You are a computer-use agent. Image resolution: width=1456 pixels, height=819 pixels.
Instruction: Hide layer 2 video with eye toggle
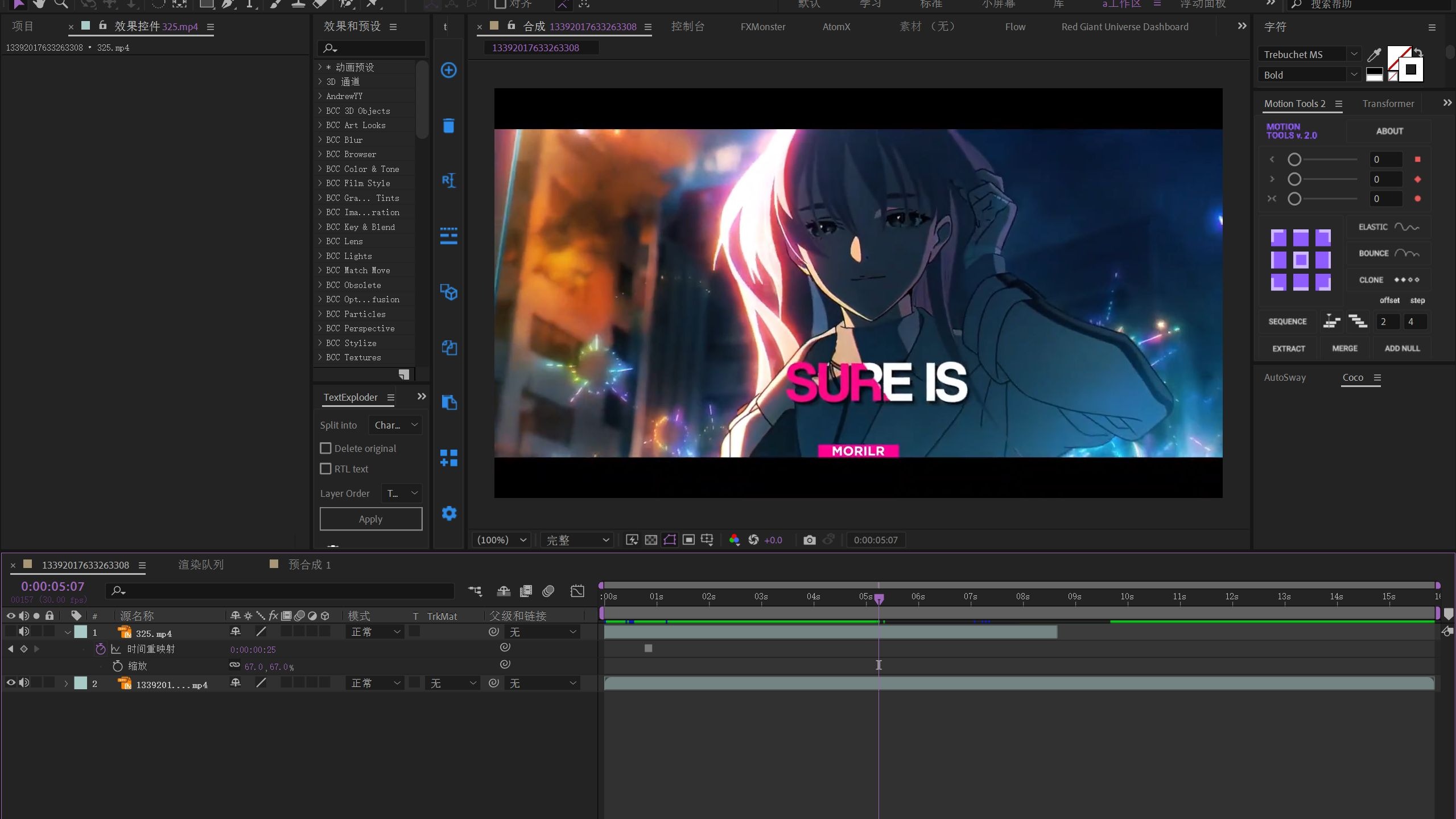(x=10, y=682)
